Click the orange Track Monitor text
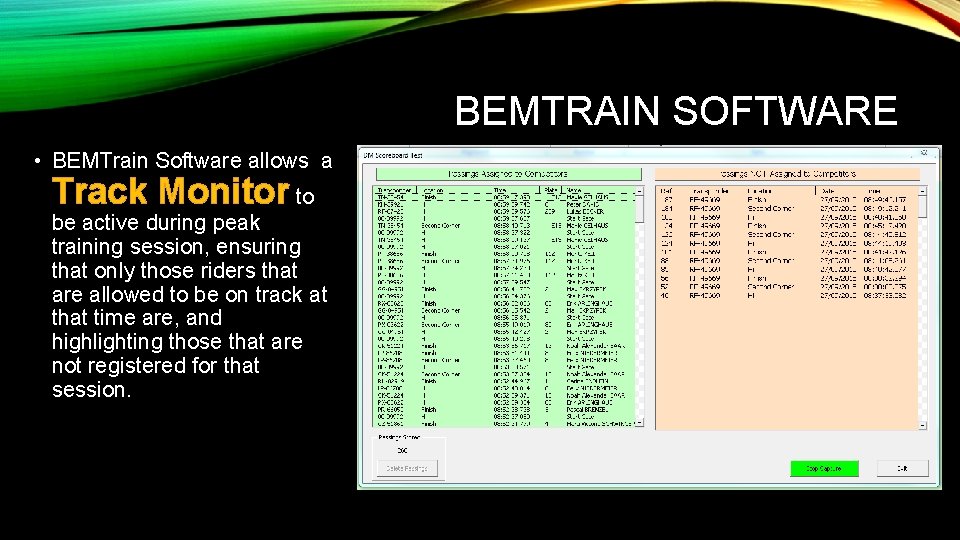This screenshot has width=960, height=540. coord(170,190)
